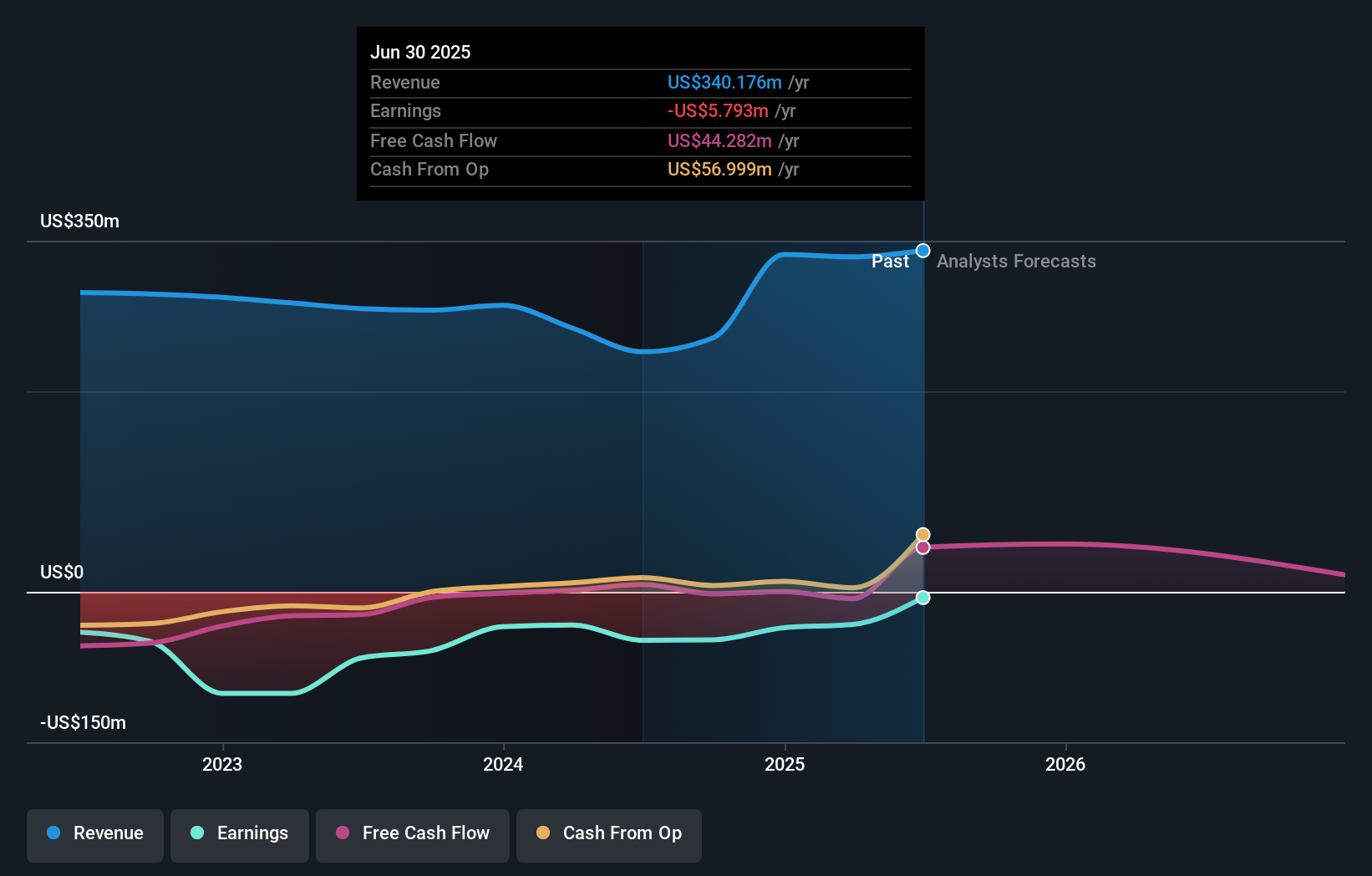Toggle the Free Cash Flow line off
Screen dimensions: 1372x876
(413, 833)
